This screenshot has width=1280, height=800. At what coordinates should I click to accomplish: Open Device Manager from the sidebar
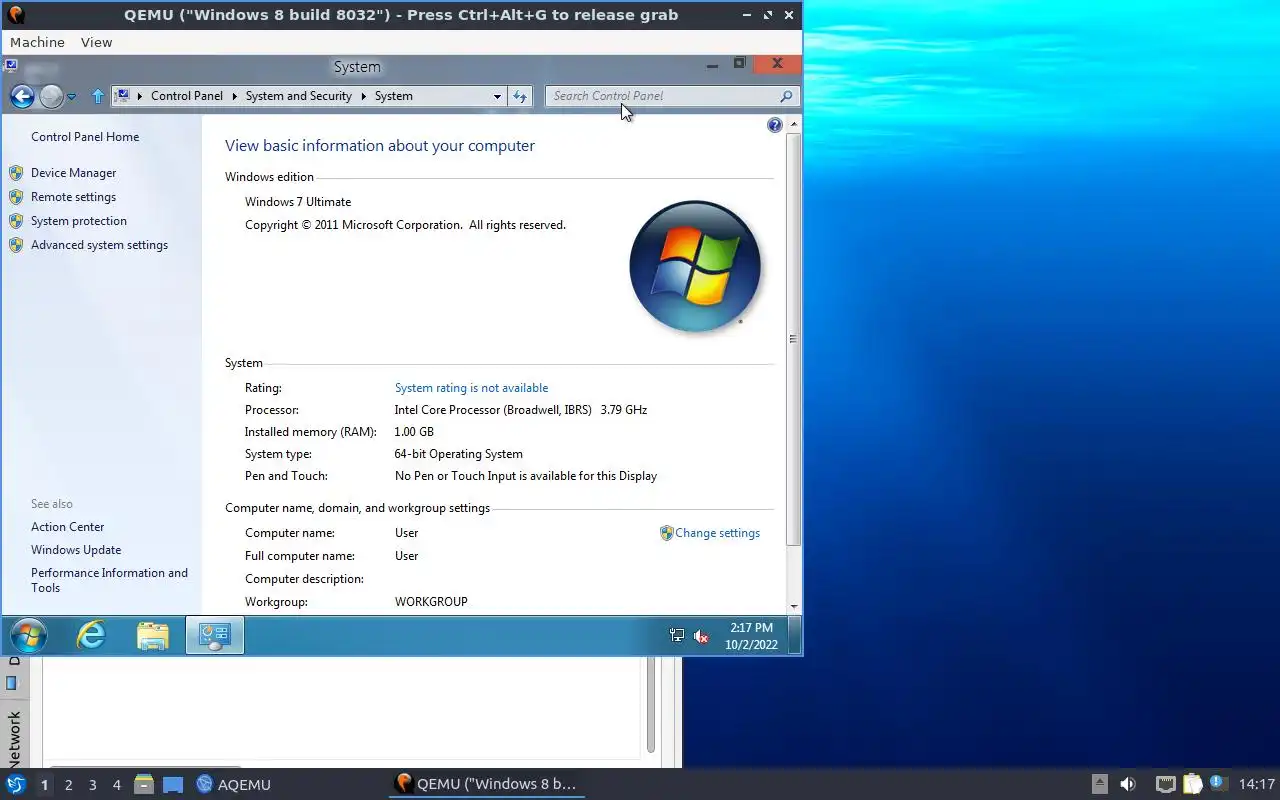[x=73, y=173]
